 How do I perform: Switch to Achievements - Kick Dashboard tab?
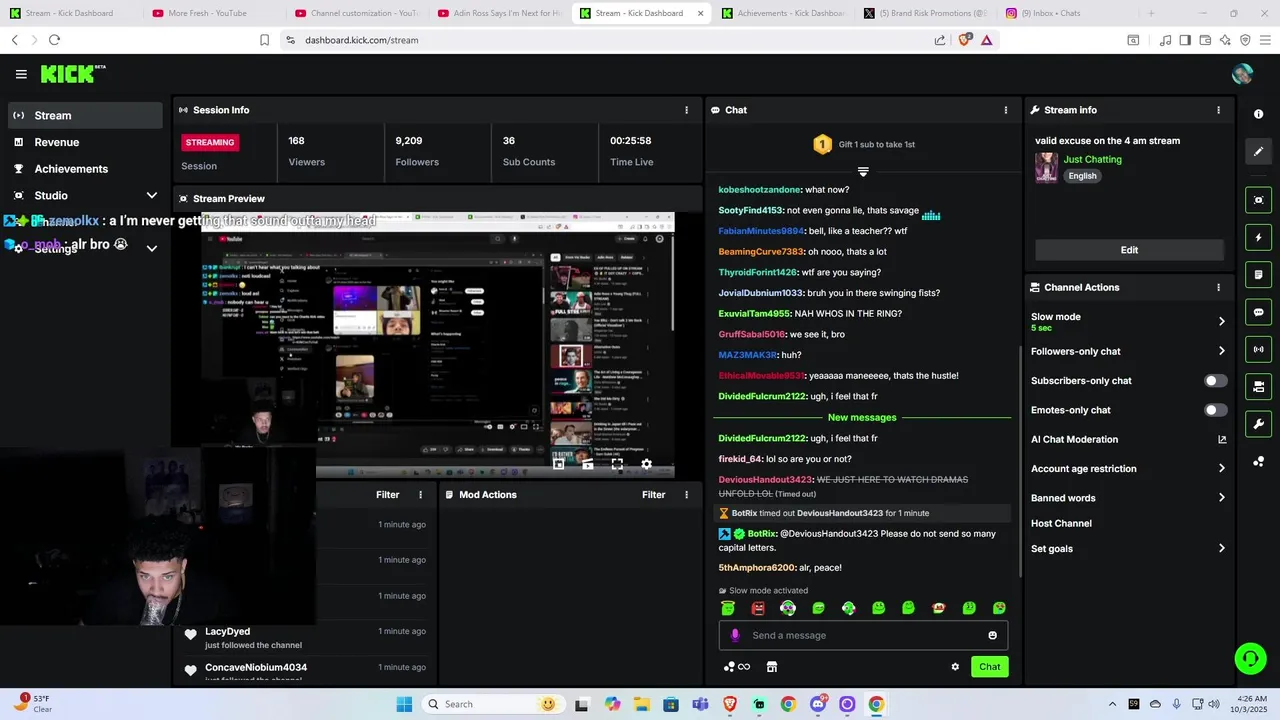784,13
